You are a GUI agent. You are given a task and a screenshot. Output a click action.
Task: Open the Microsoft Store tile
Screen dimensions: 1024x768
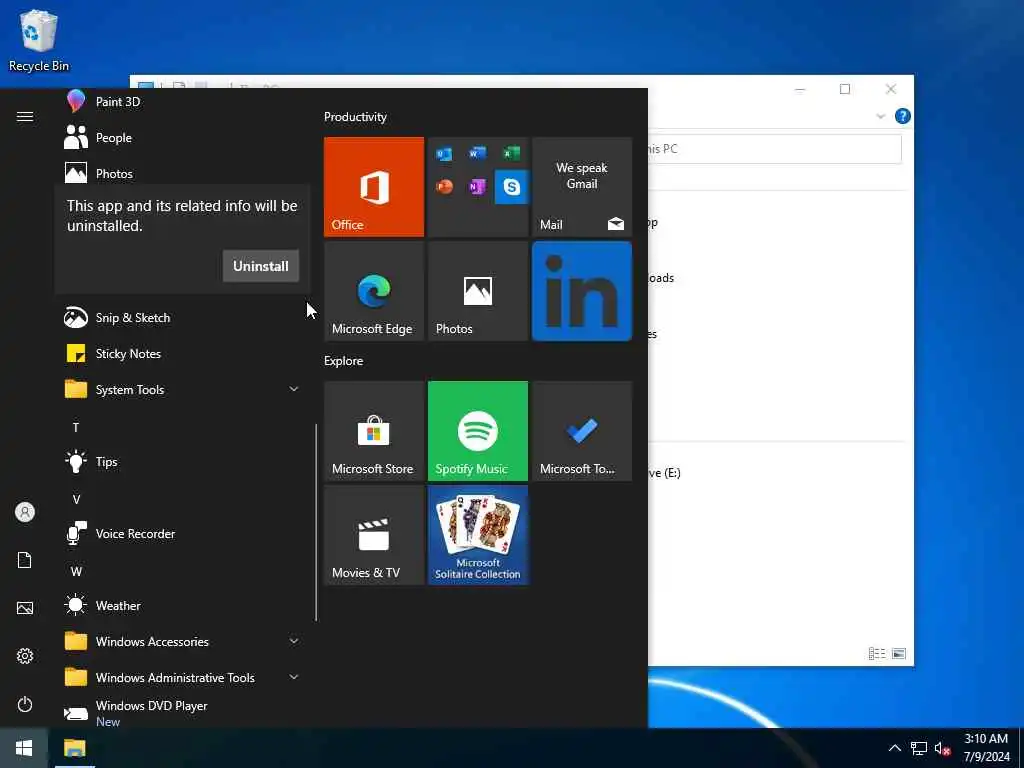pos(374,431)
